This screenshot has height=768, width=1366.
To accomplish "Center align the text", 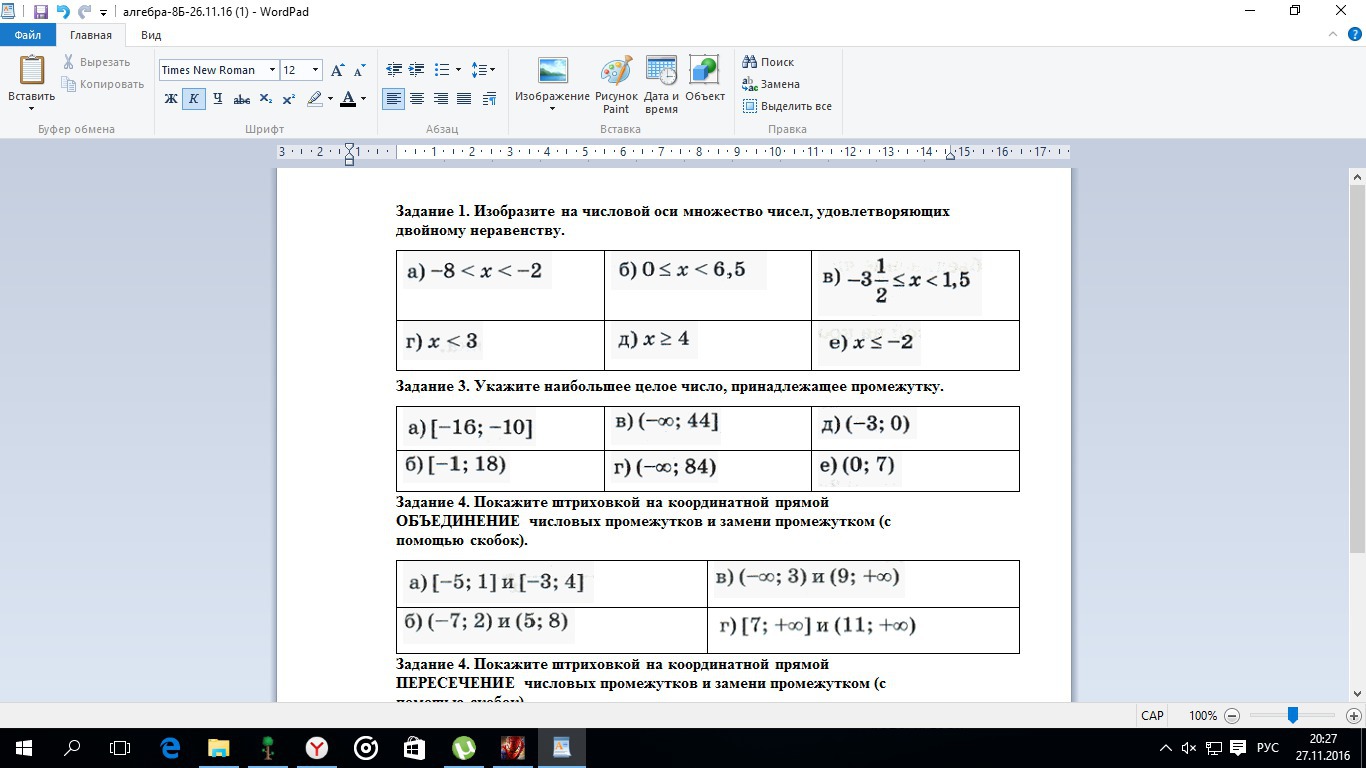I will (417, 99).
